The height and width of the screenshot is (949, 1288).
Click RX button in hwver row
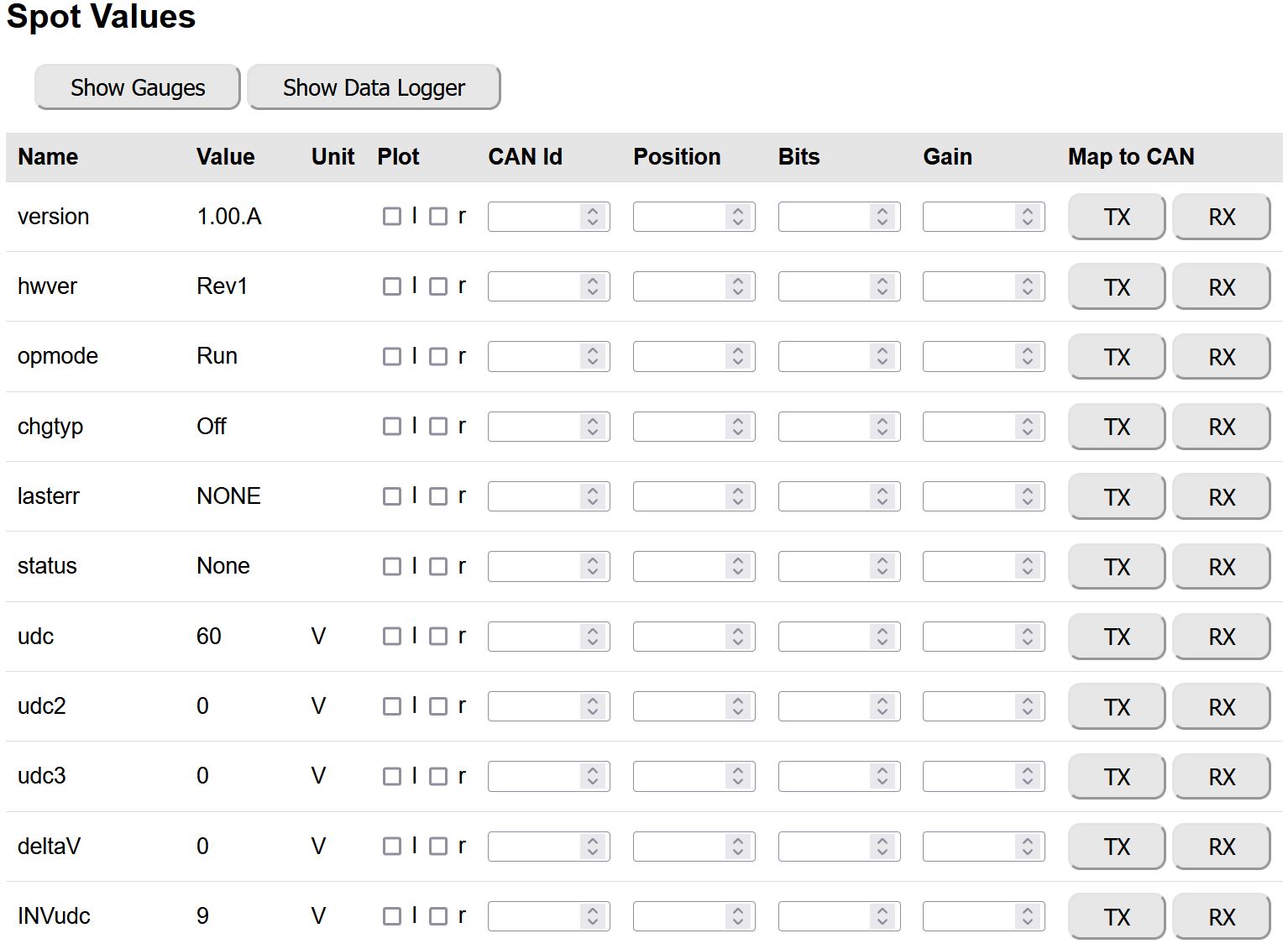pos(1221,287)
